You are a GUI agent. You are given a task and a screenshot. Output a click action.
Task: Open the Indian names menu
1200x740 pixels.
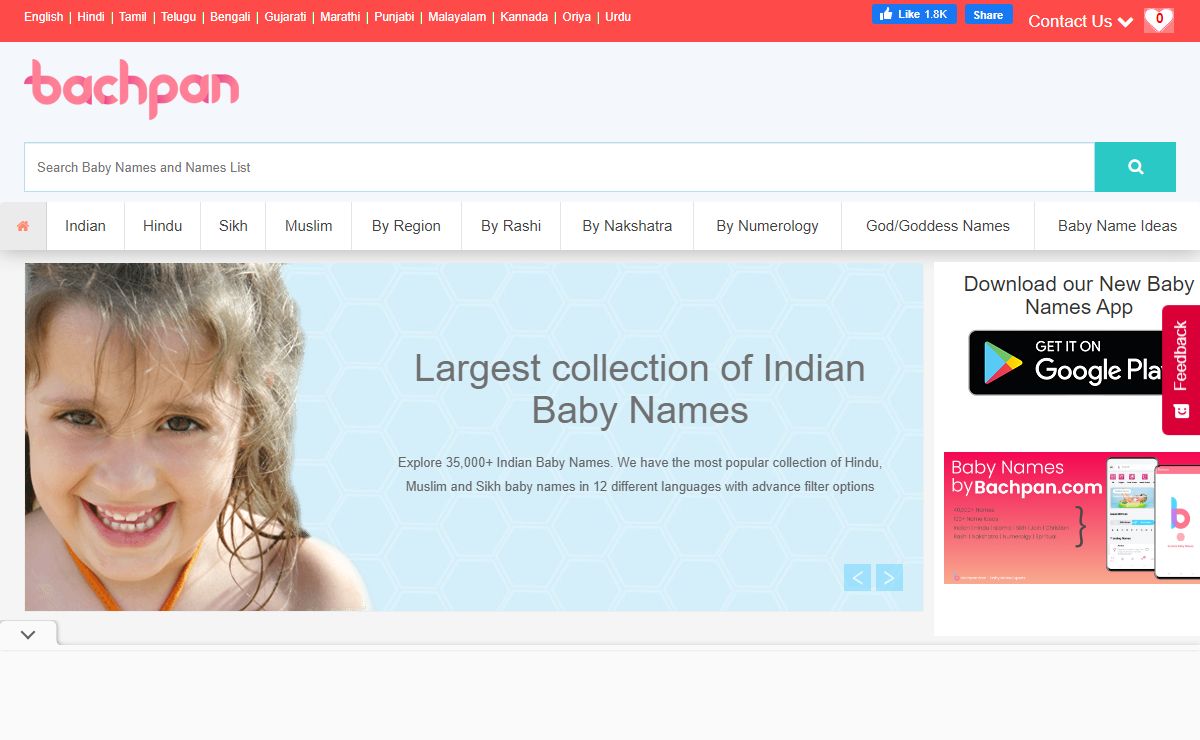[x=85, y=226]
